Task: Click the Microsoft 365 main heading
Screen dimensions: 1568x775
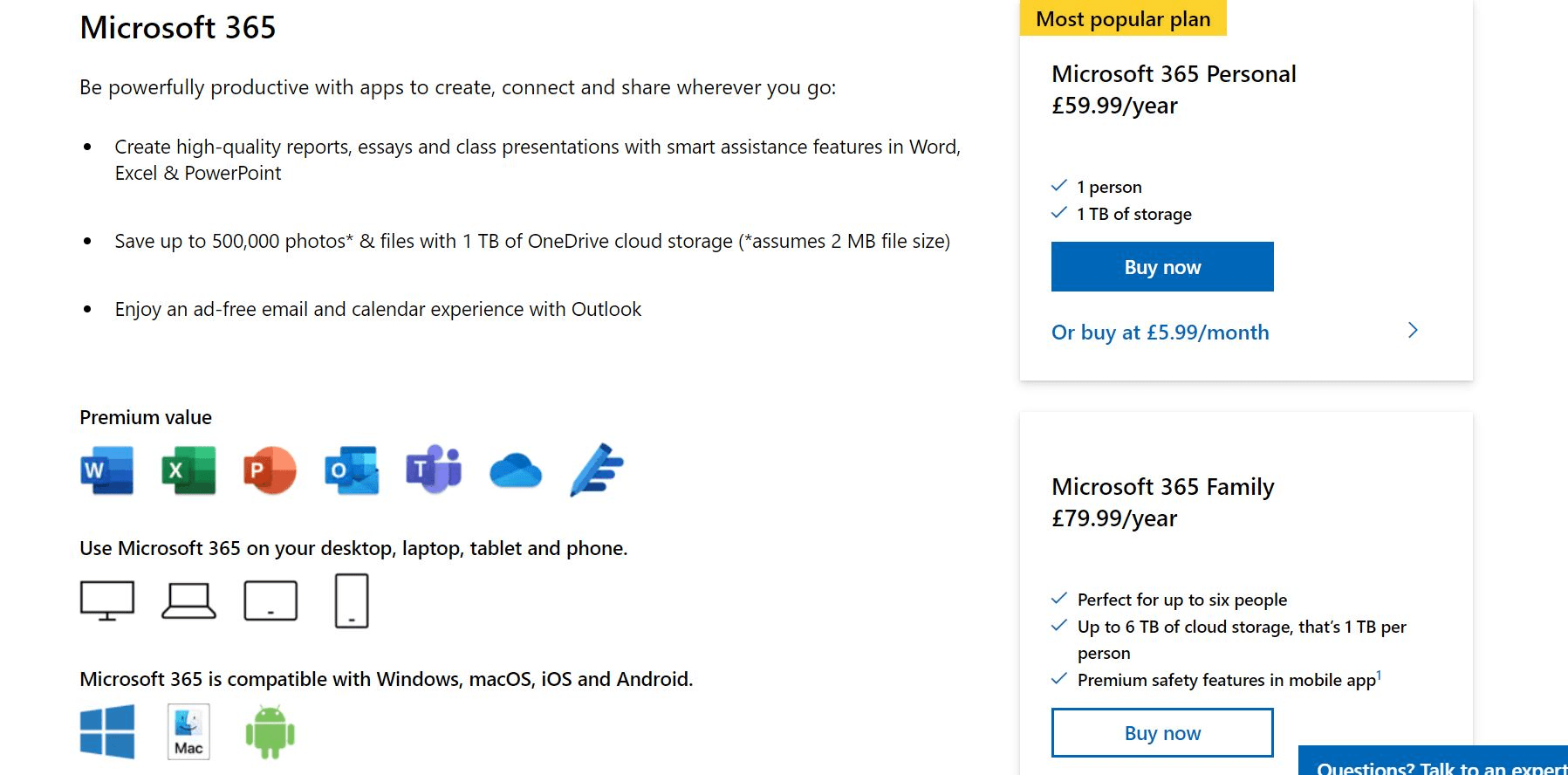Action: tap(178, 28)
